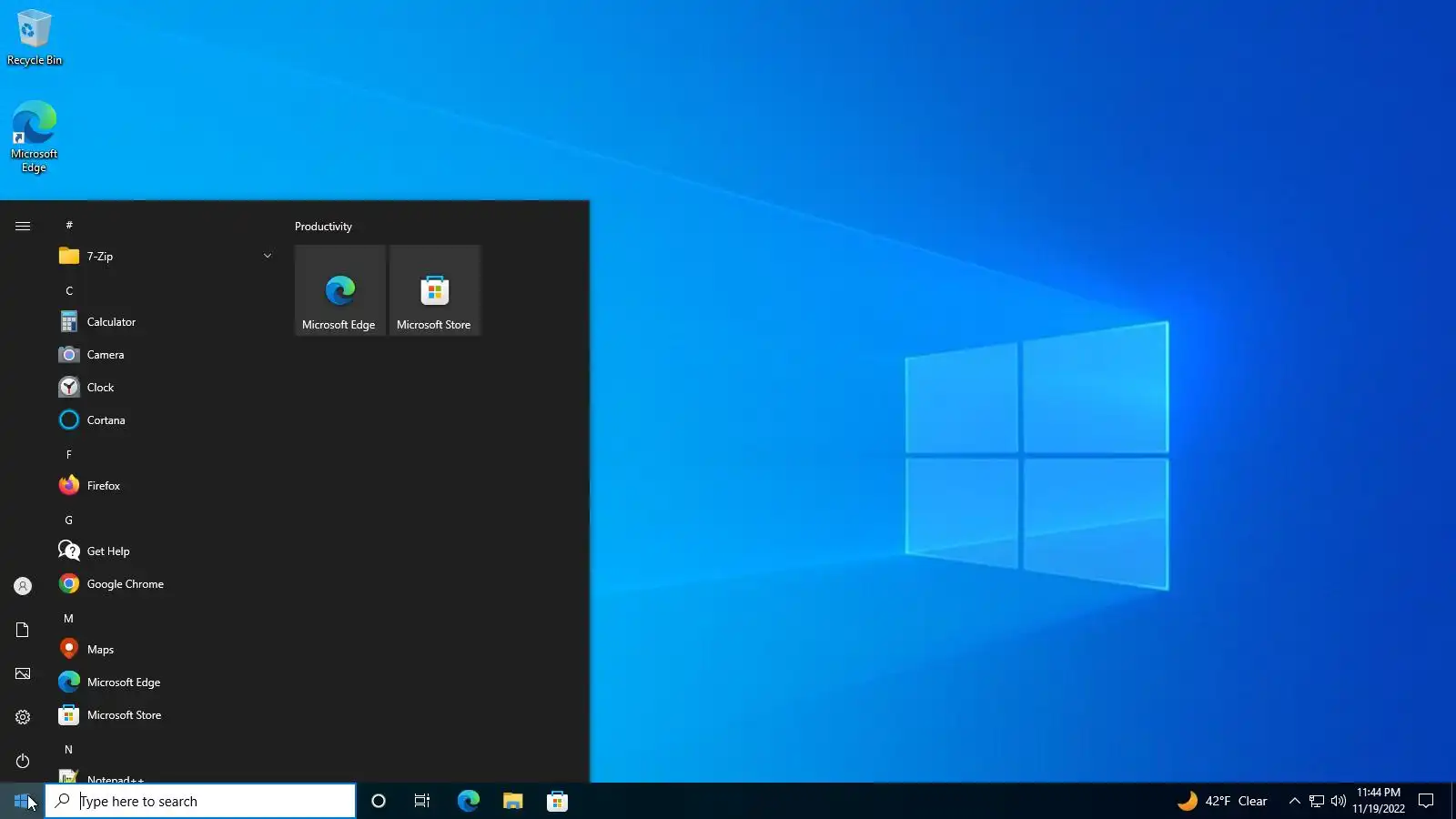Open Microsoft Store in the app list

coord(166,715)
